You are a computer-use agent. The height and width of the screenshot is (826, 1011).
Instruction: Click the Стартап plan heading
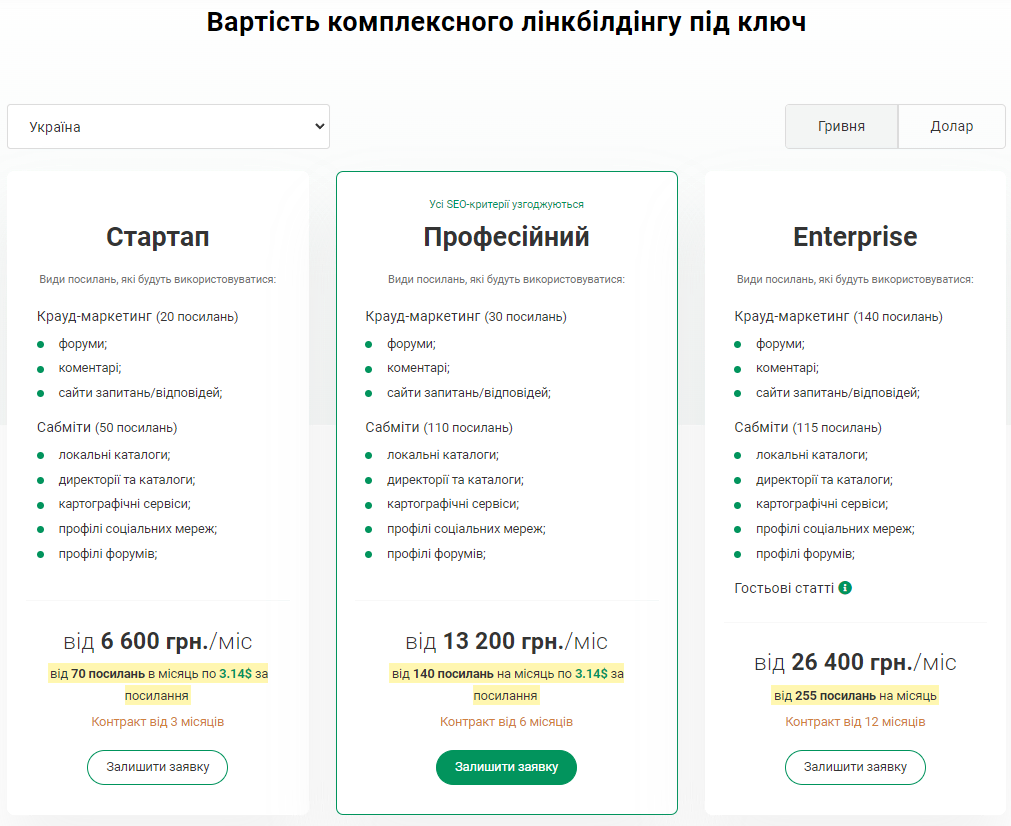[x=158, y=237]
